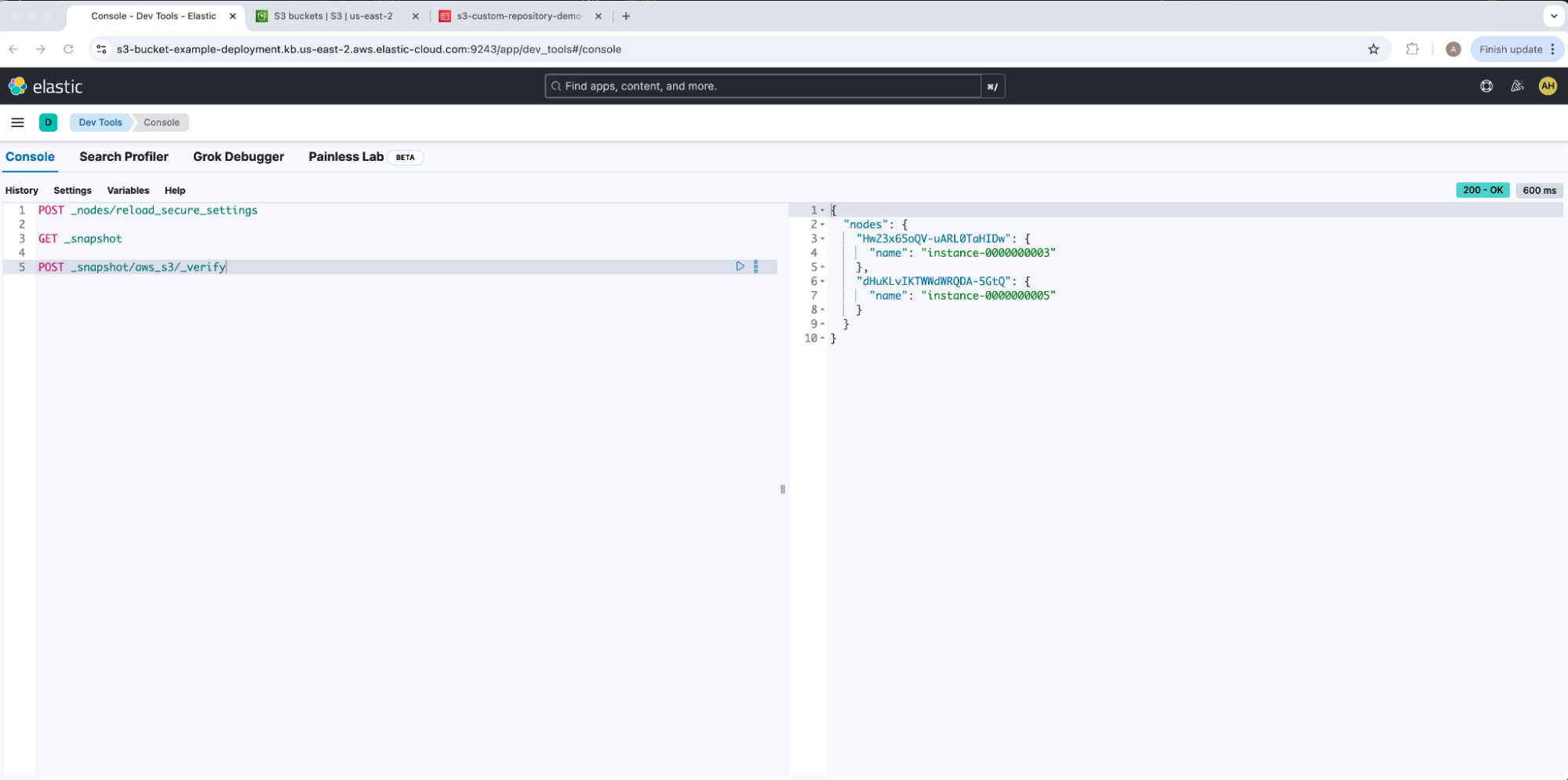The width and height of the screenshot is (1568, 780).
Task: Click the editor panel resize divider
Action: (783, 490)
